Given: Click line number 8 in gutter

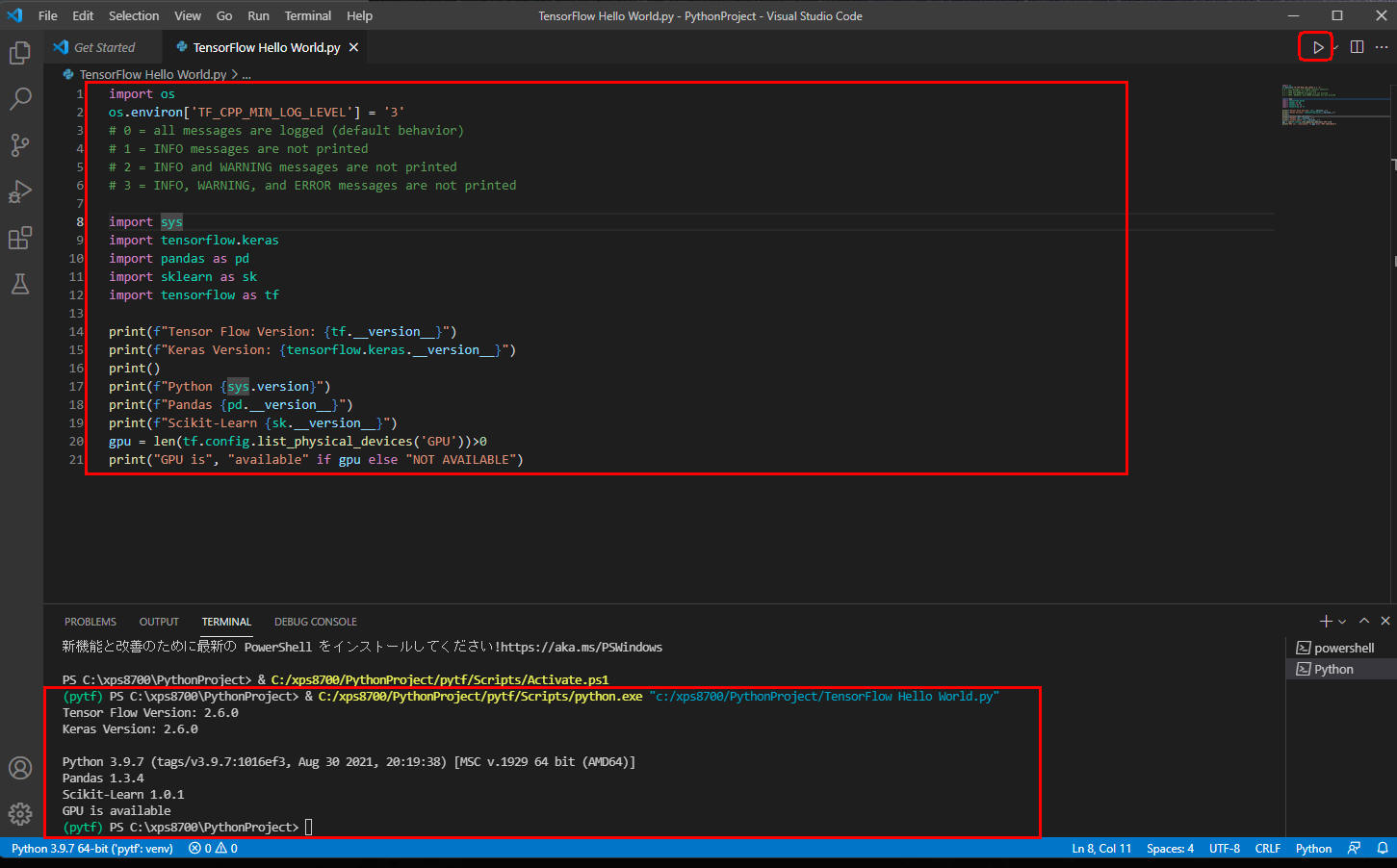Looking at the screenshot, I should (80, 221).
